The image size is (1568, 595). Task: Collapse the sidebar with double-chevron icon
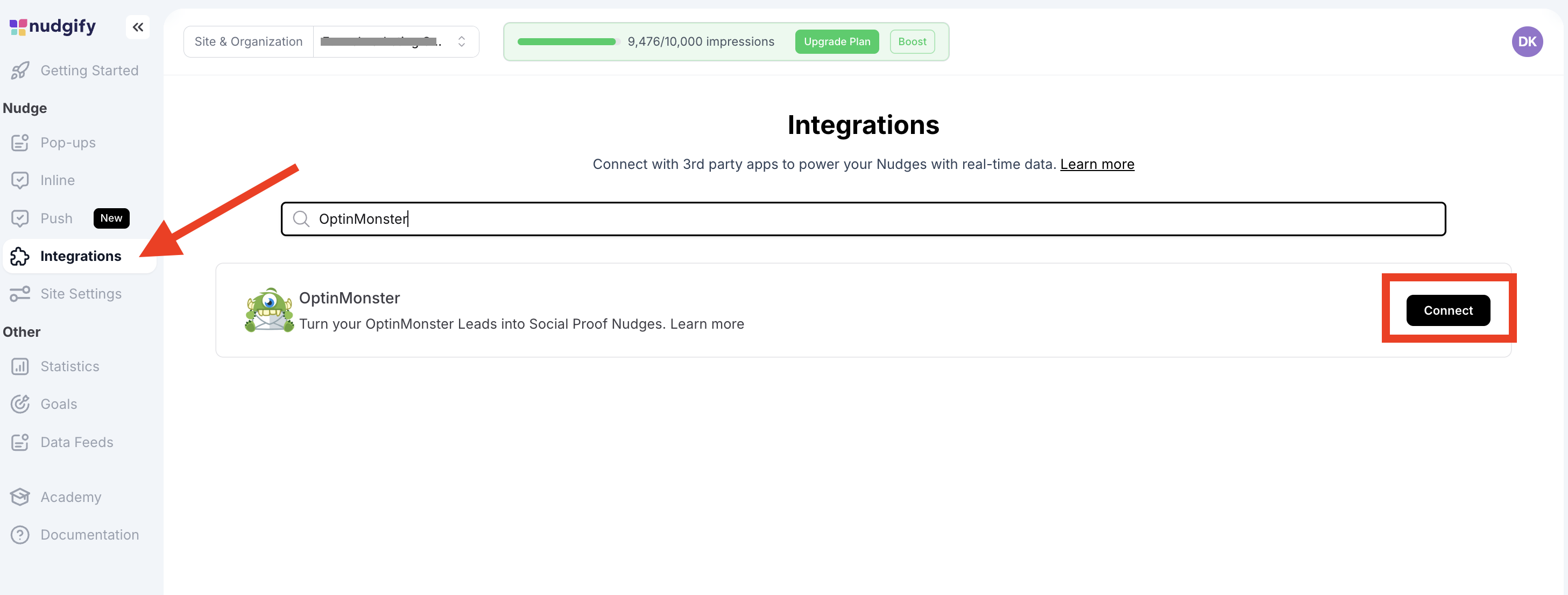point(138,27)
